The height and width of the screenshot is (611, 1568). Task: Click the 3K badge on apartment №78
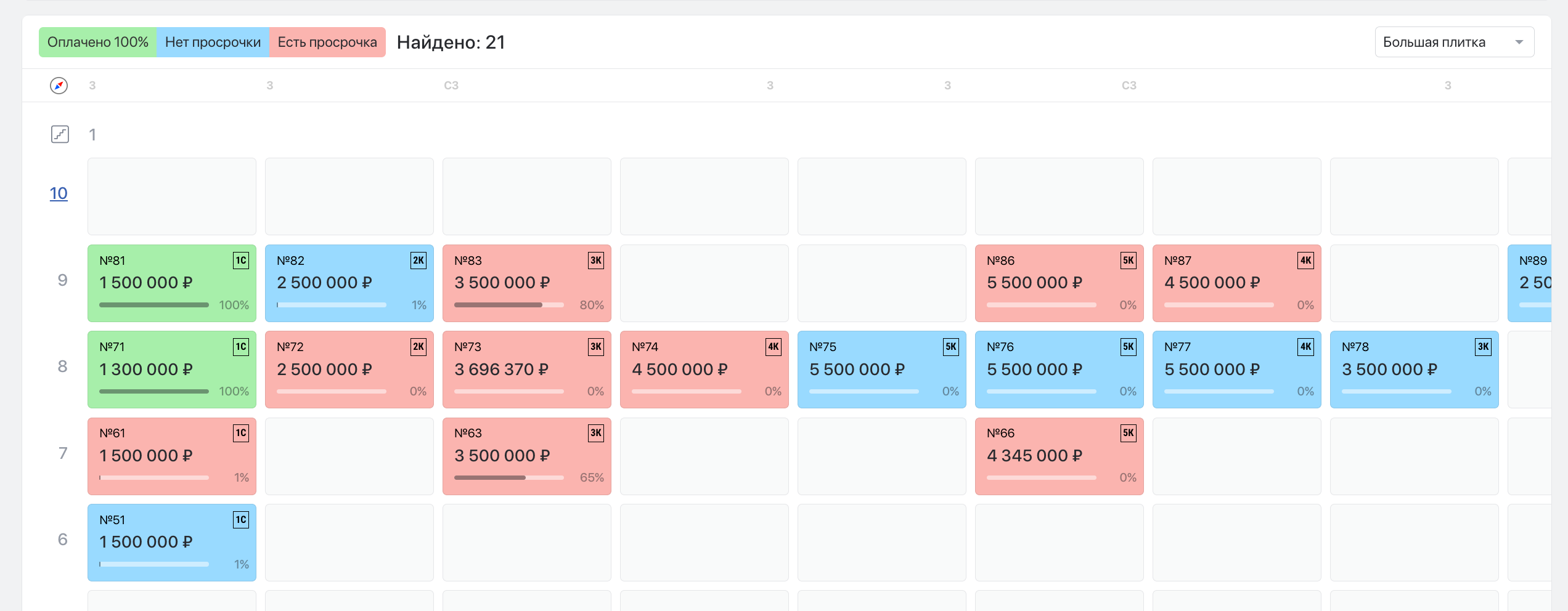point(1484,347)
